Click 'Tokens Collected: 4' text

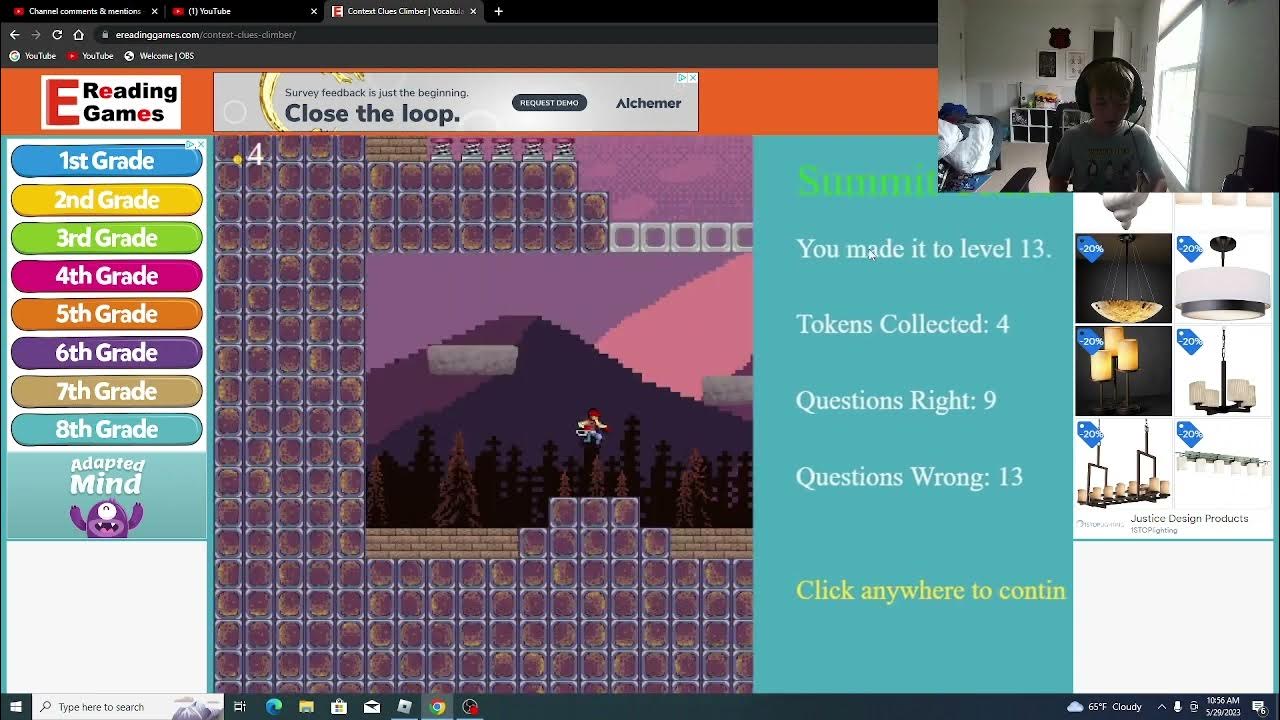(x=902, y=324)
